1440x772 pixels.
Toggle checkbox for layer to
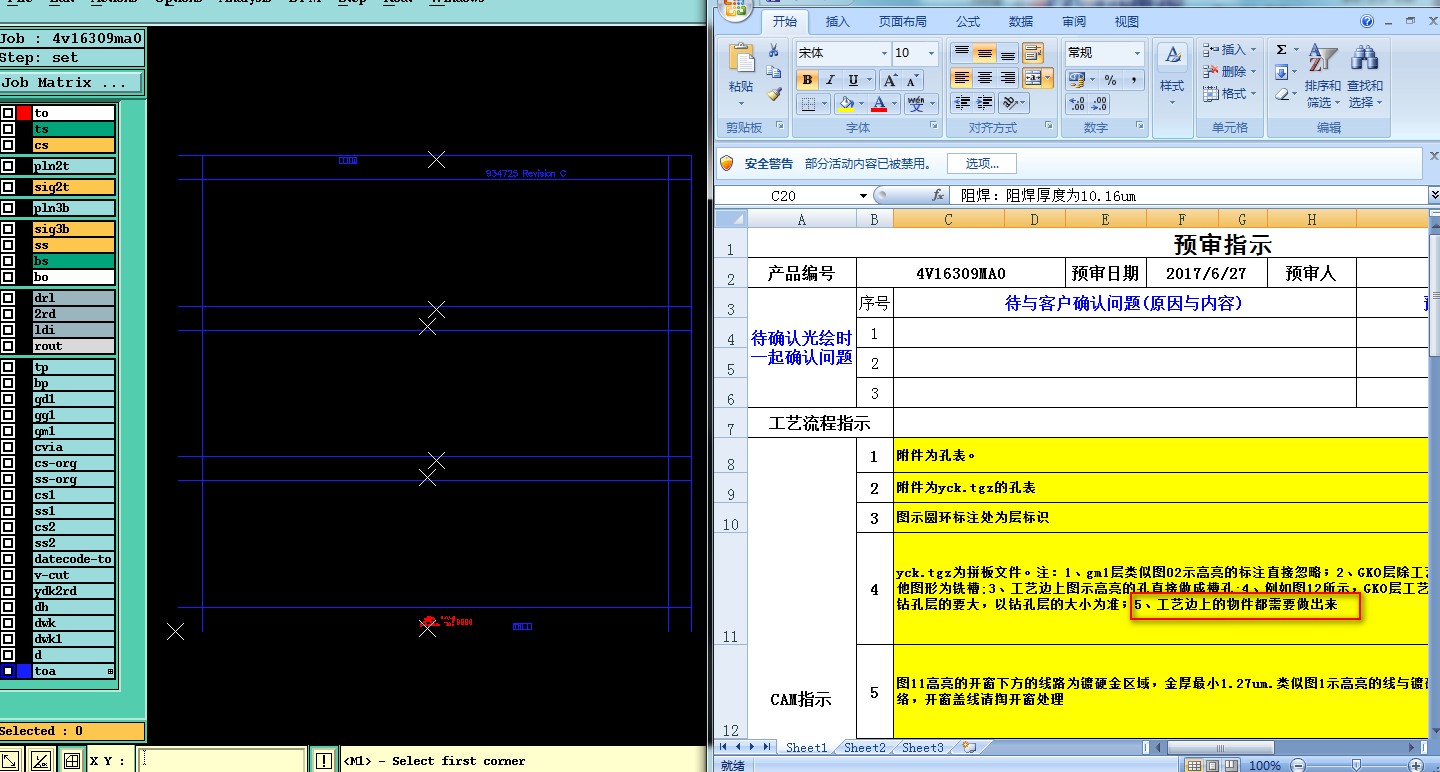coord(8,113)
